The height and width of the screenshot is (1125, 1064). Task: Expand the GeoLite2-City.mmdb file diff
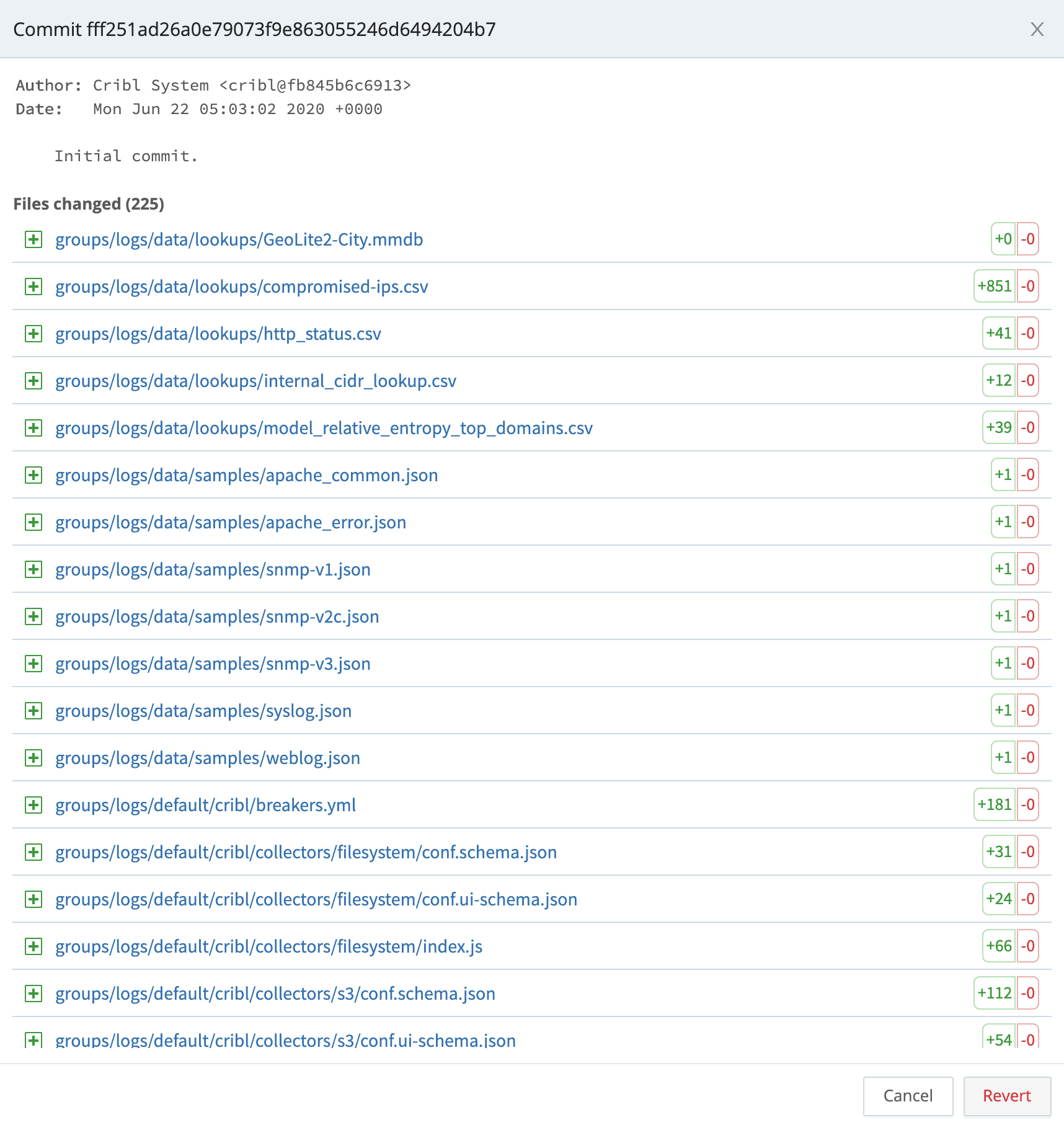coord(33,239)
